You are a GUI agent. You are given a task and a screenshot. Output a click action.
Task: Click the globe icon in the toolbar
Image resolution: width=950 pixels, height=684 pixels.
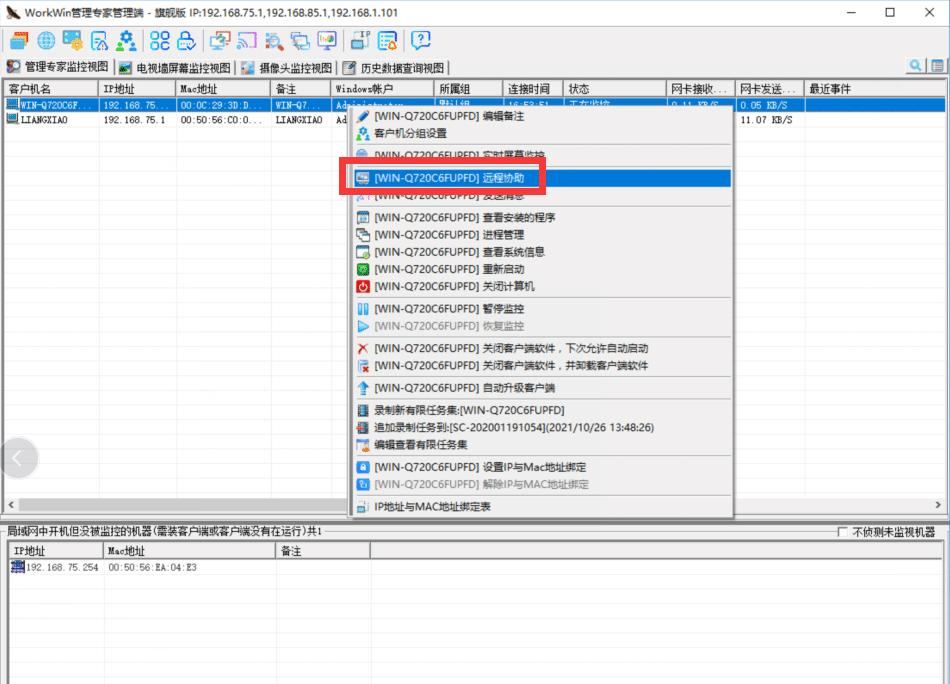click(x=46, y=41)
